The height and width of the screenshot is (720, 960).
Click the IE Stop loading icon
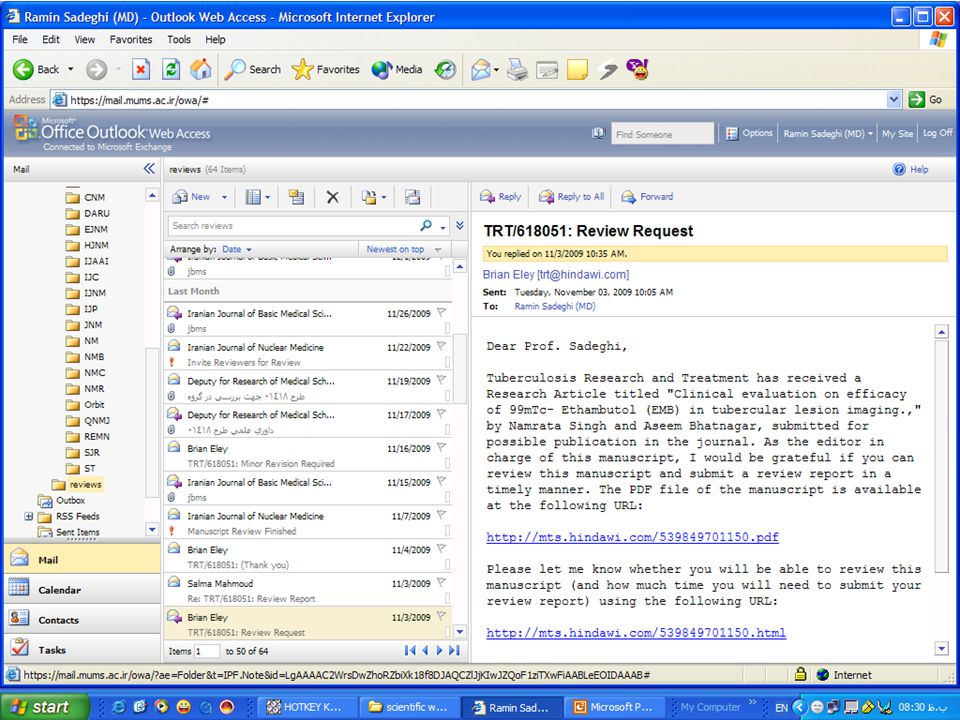[141, 69]
